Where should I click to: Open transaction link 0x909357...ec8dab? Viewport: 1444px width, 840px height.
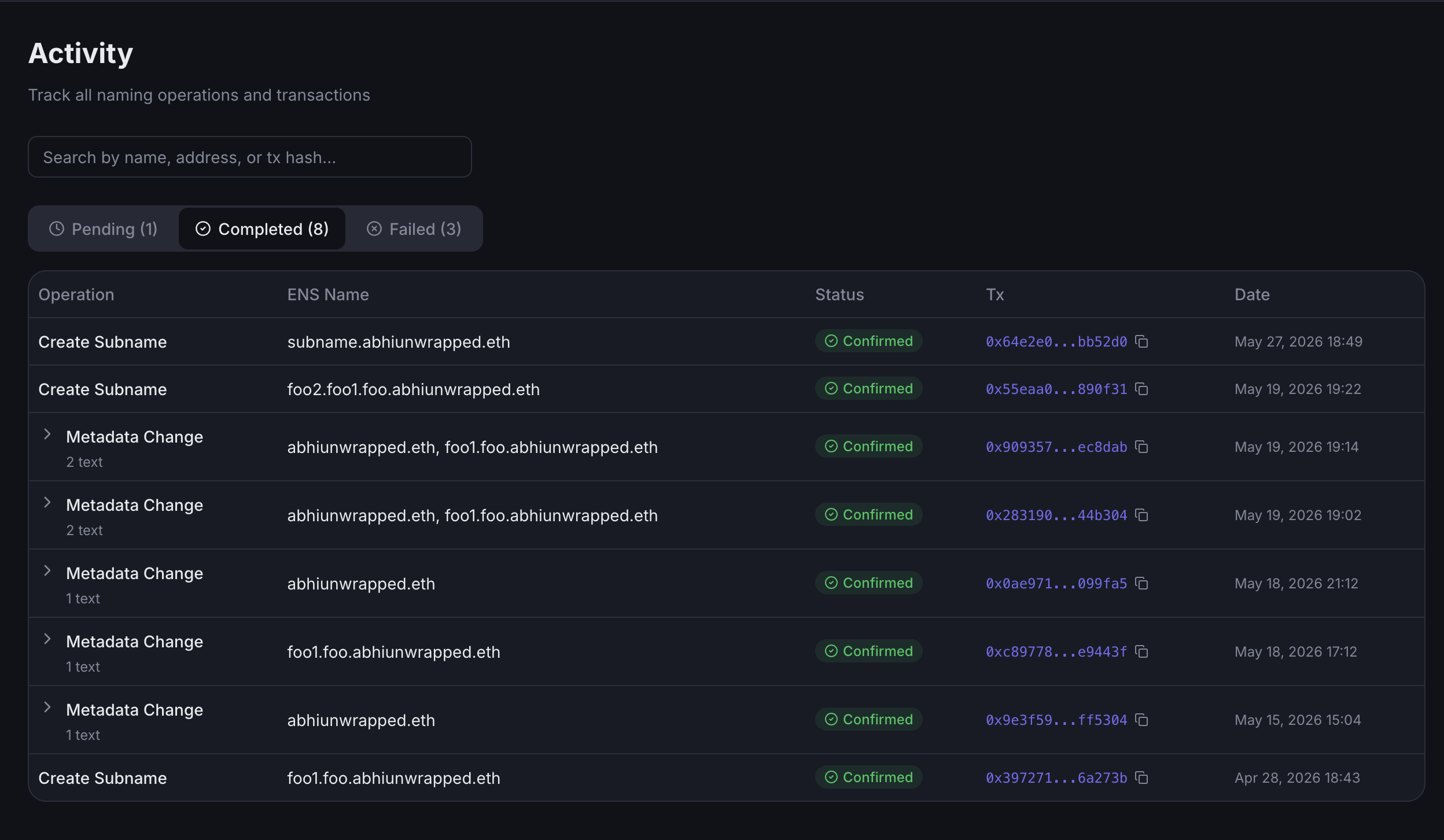1056,447
